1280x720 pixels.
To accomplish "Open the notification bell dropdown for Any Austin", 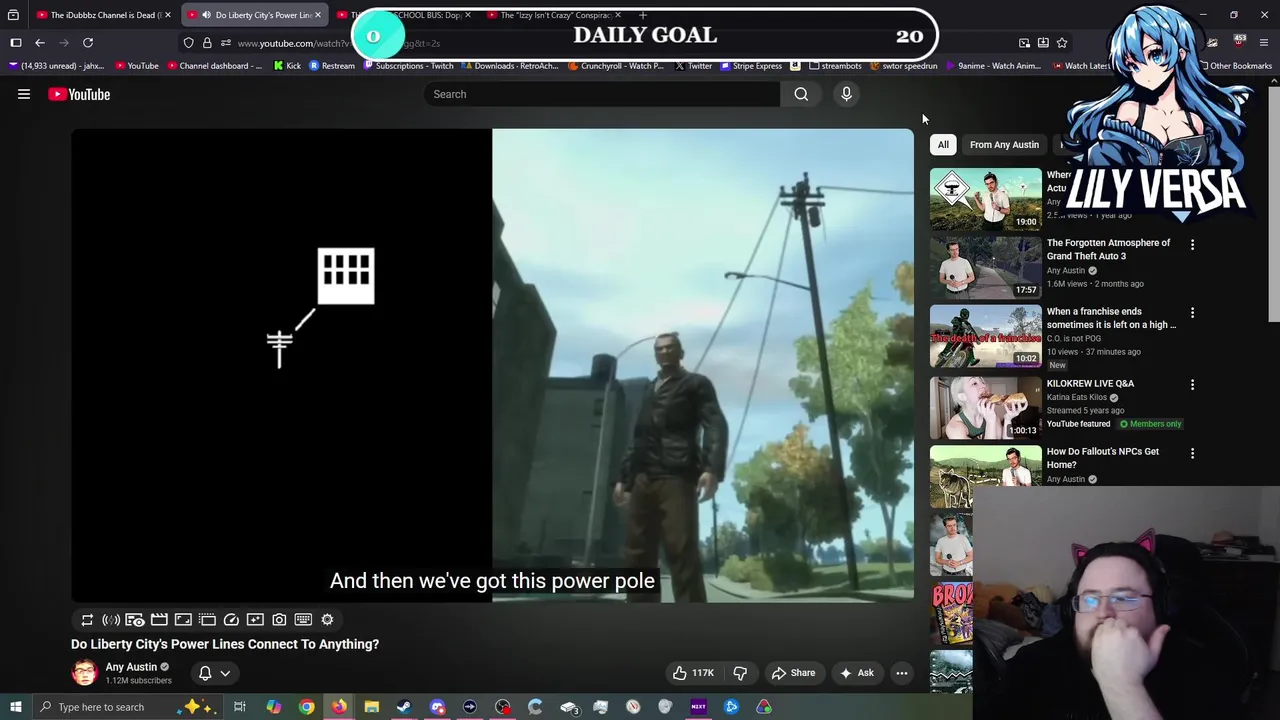I will [x=214, y=673].
